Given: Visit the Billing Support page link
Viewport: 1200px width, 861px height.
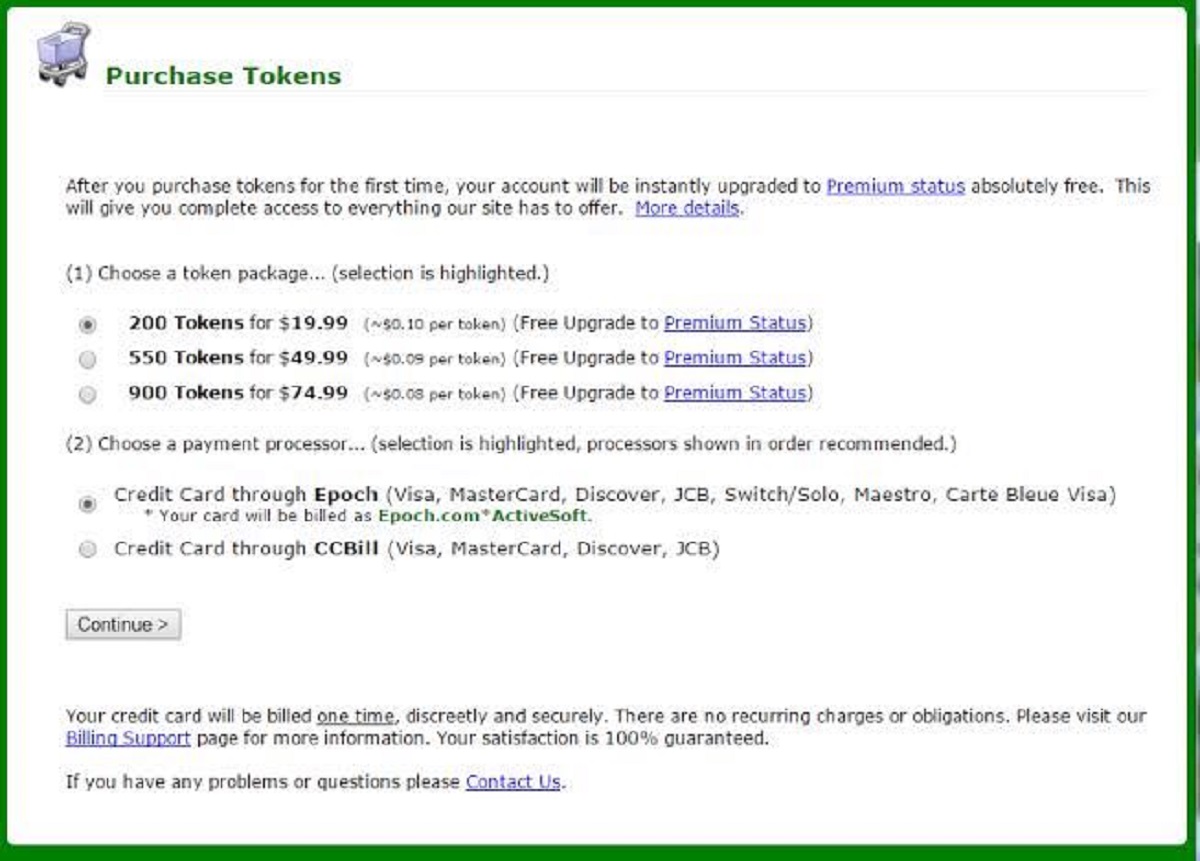Looking at the screenshot, I should point(128,739).
